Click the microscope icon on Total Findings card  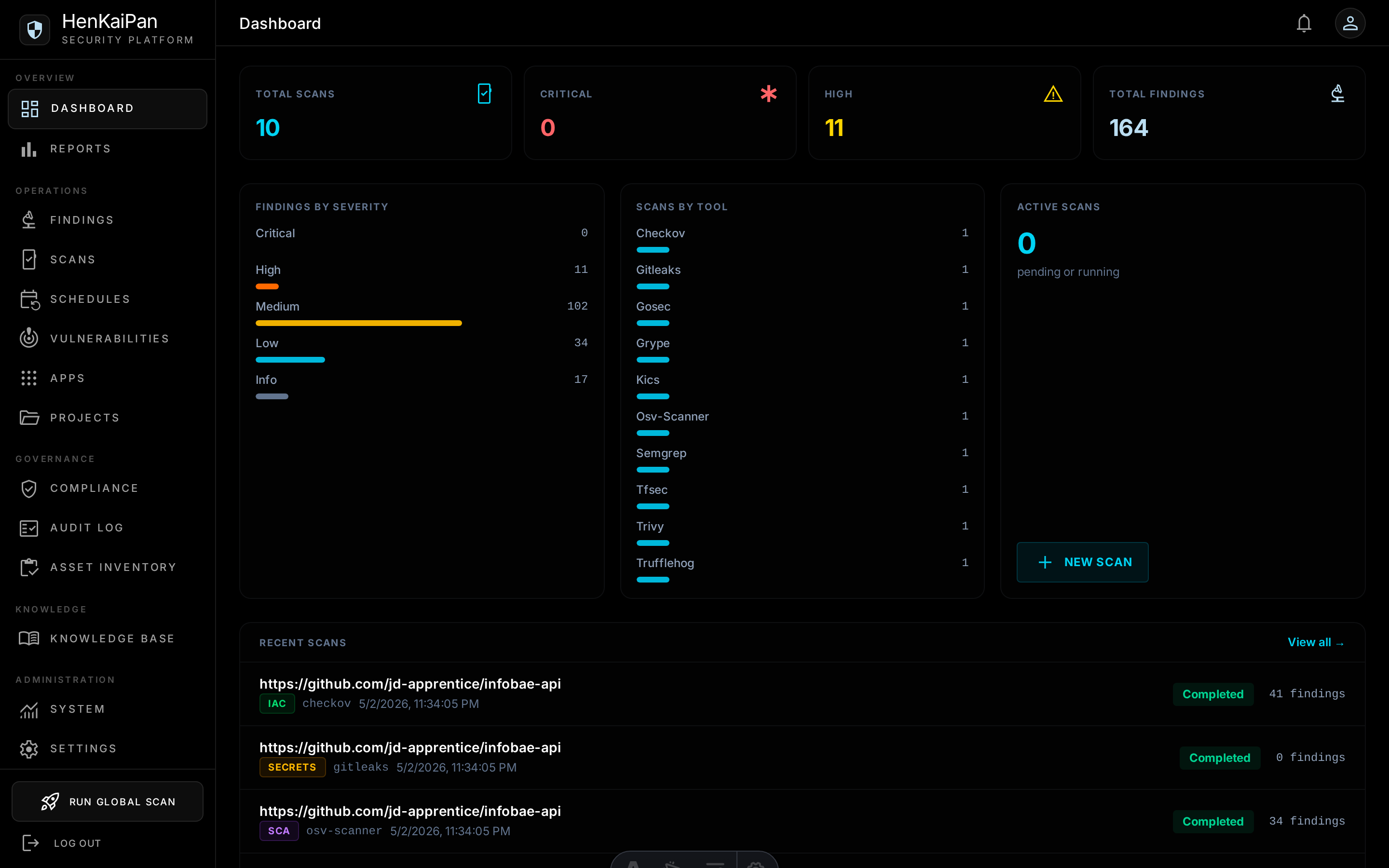coord(1337,94)
